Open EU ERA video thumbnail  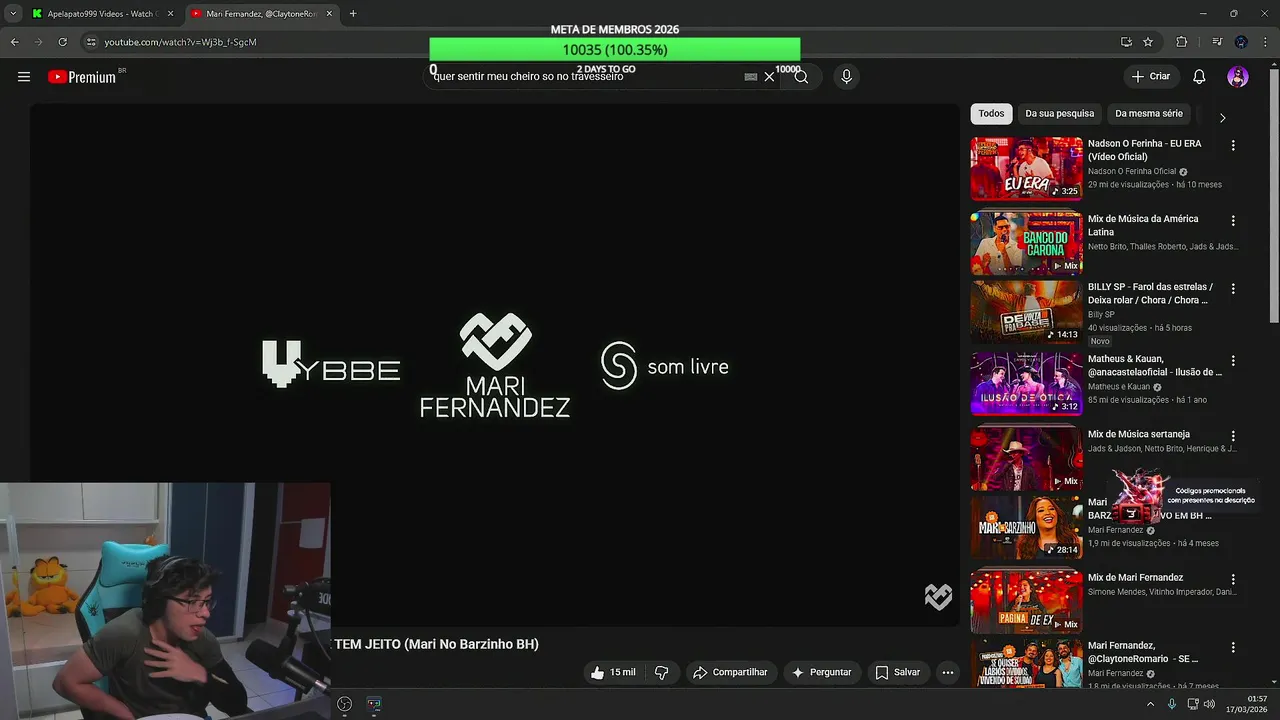(1026, 169)
